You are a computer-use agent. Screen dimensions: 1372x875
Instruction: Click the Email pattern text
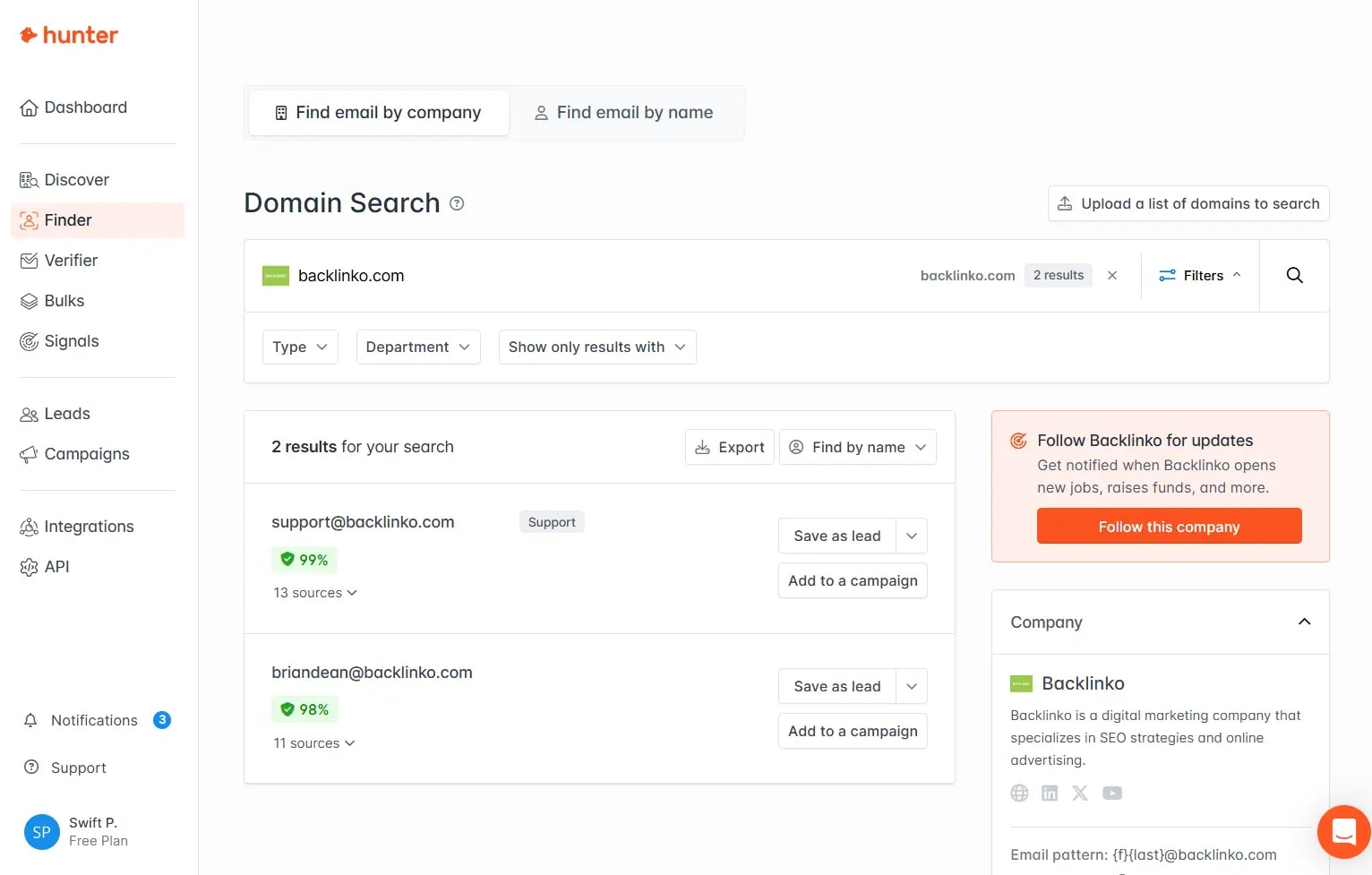point(1144,855)
